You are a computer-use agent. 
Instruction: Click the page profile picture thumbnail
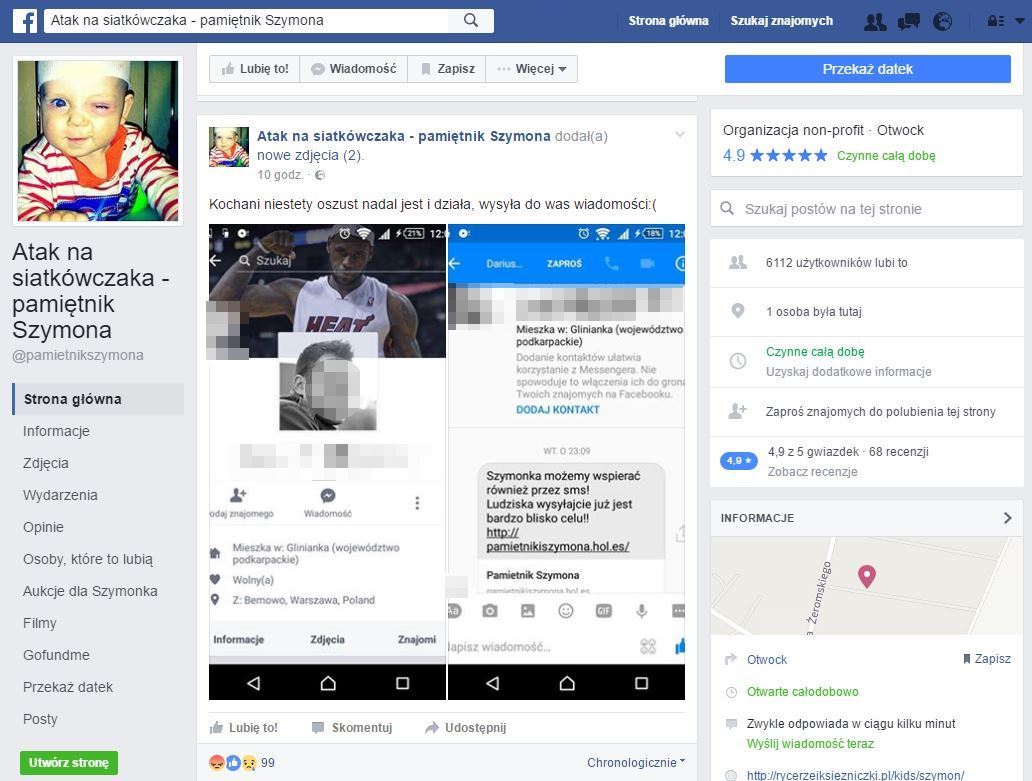tap(98, 140)
